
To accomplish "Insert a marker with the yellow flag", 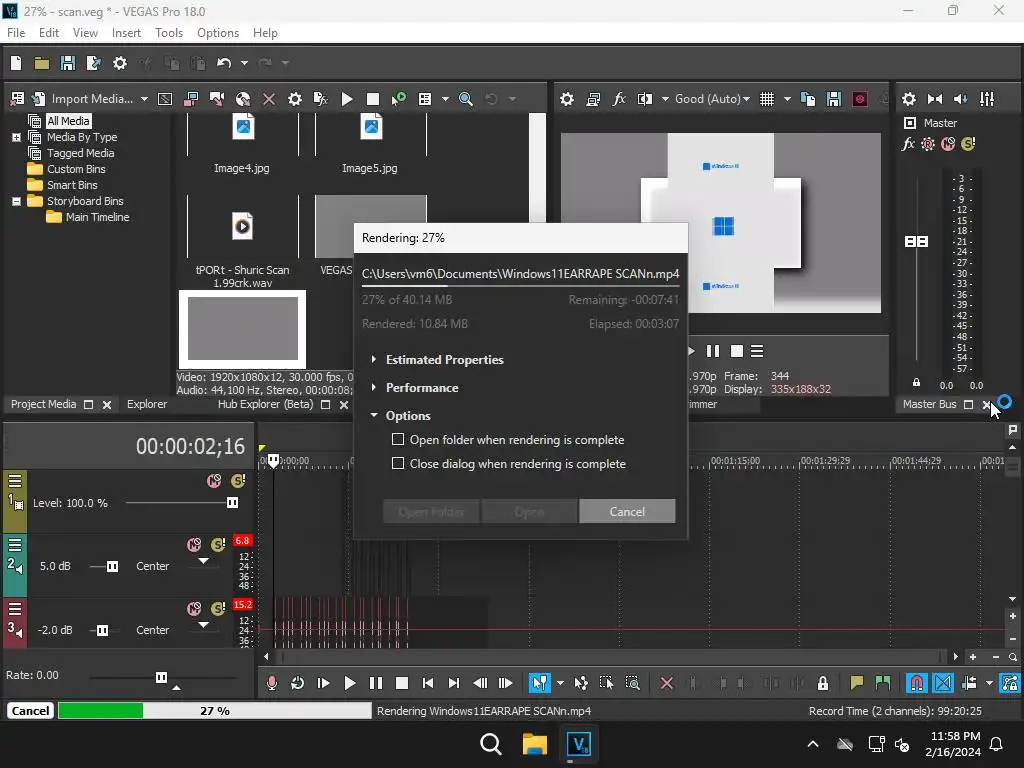I will [x=856, y=683].
